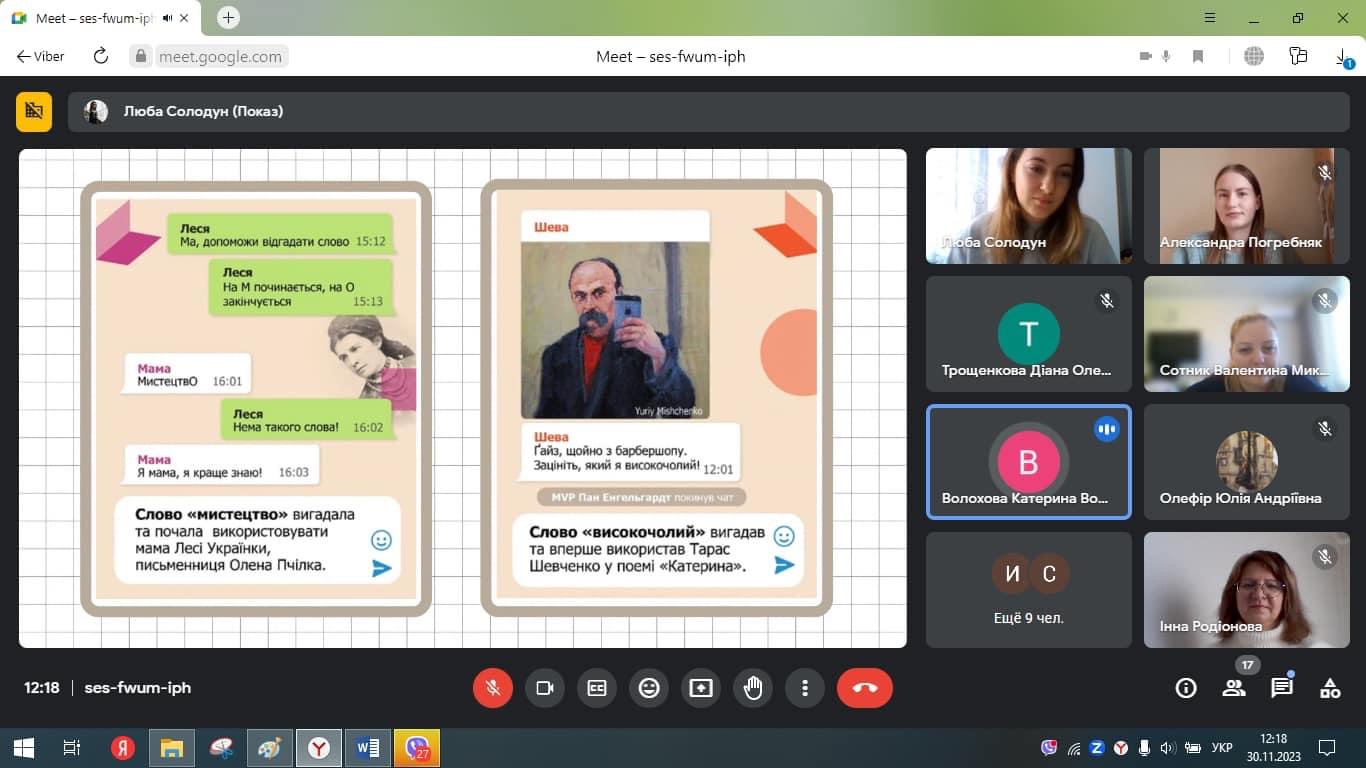Open the Windows Start menu

click(24, 748)
